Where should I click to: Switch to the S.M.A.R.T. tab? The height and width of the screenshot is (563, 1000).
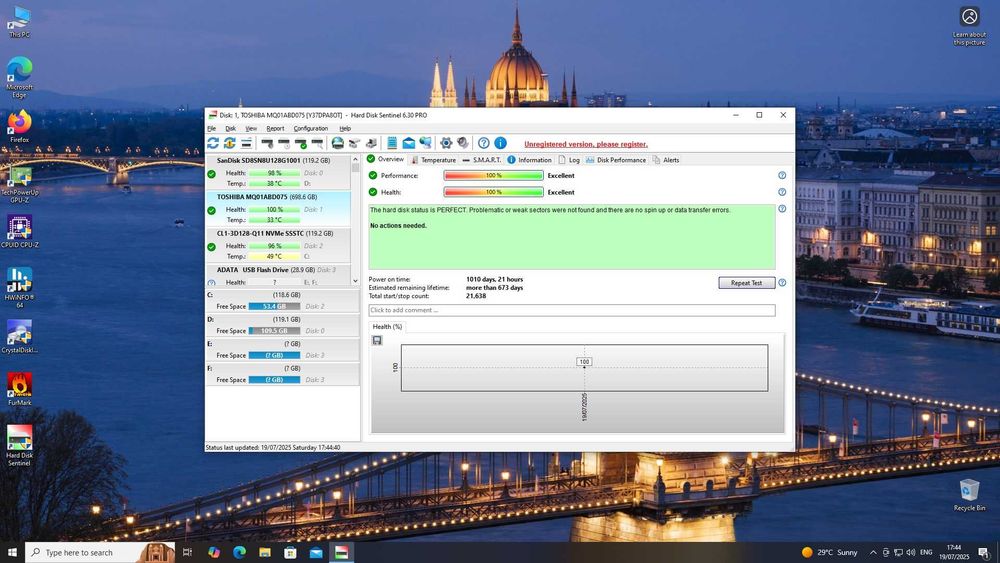[x=481, y=160]
